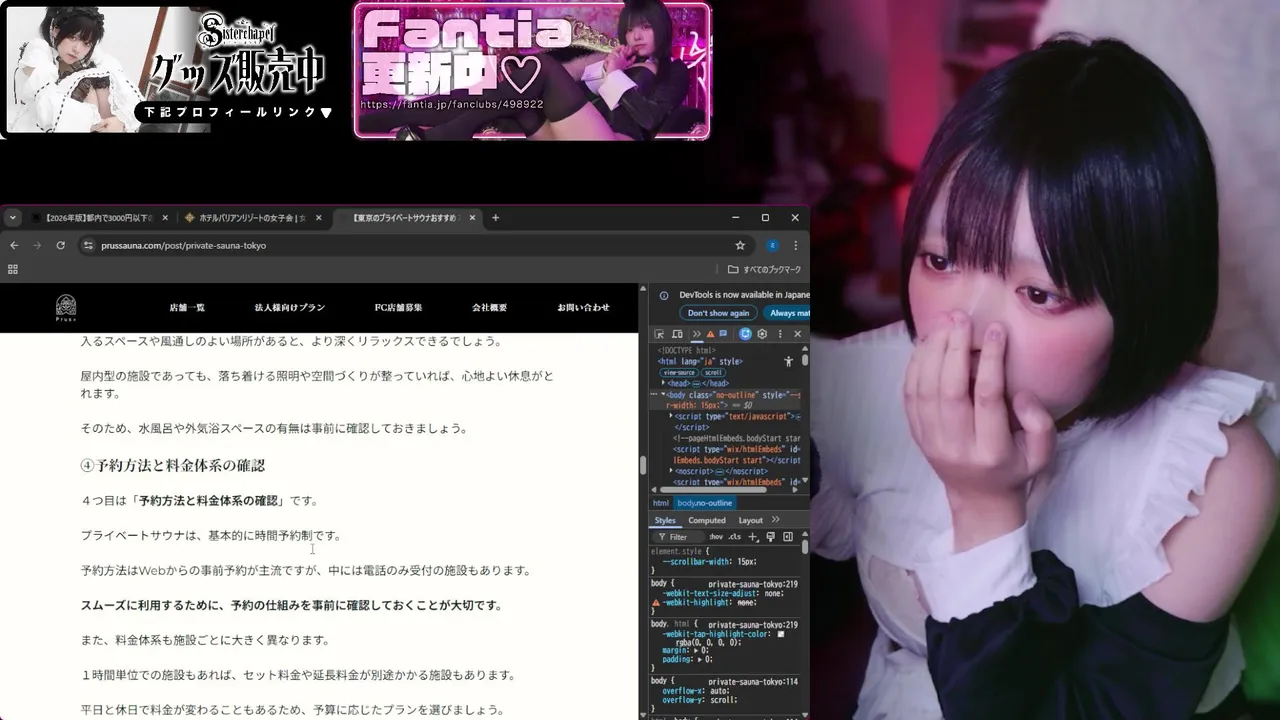The image size is (1280, 720).
Task: Toggle computed styles sidebar icon
Action: pos(788,537)
